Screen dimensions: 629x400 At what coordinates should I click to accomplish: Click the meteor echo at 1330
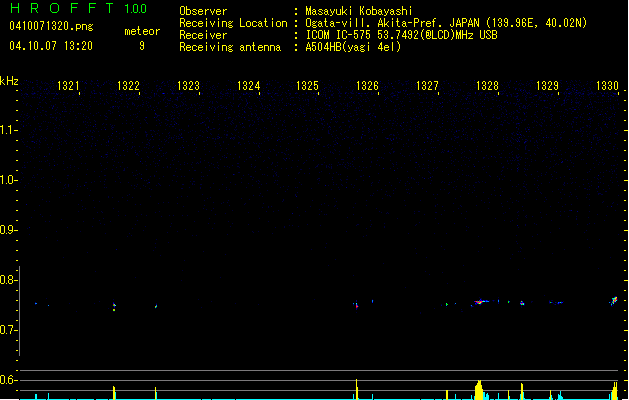click(614, 301)
